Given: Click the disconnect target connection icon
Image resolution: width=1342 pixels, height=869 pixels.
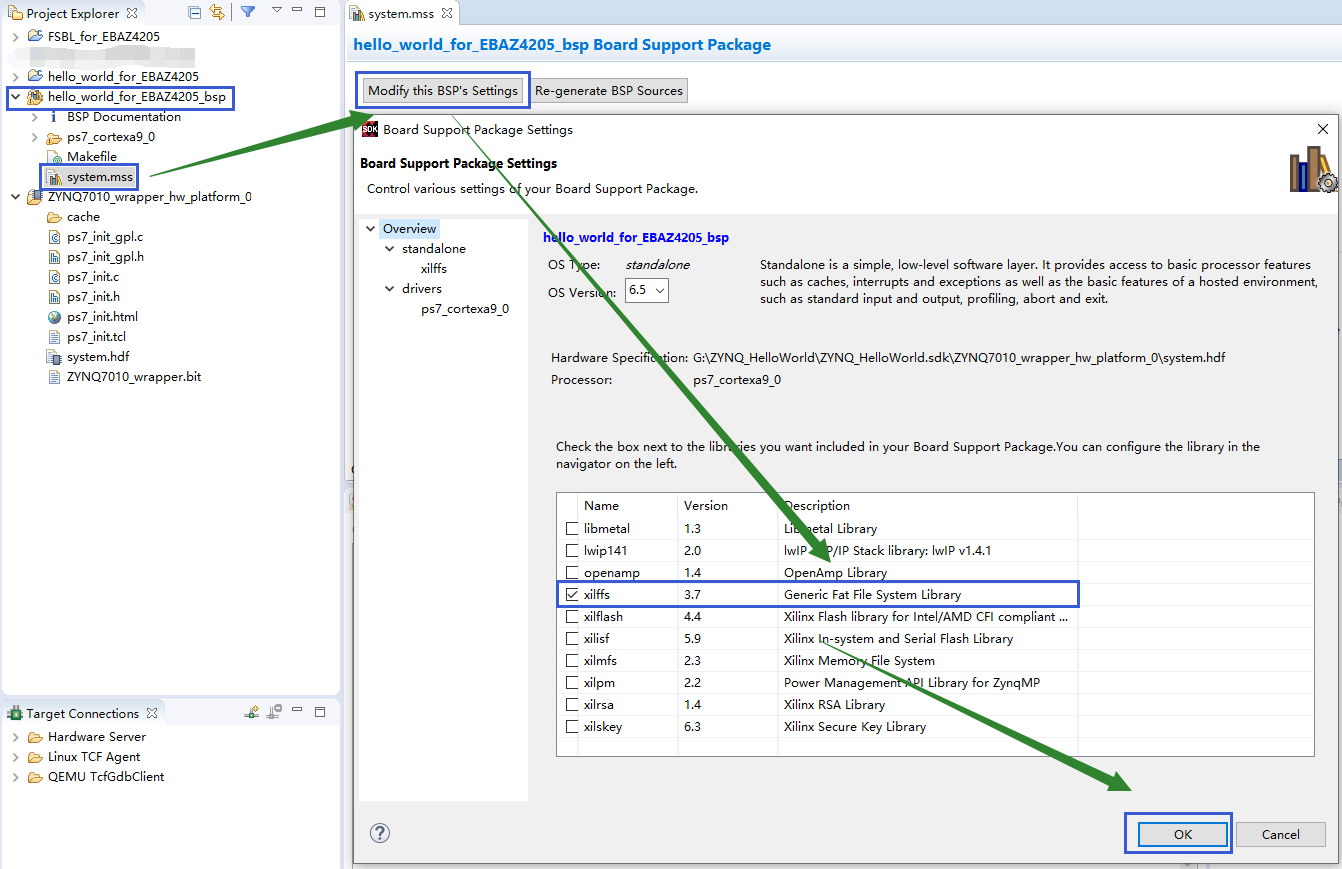Looking at the screenshot, I should [x=273, y=712].
